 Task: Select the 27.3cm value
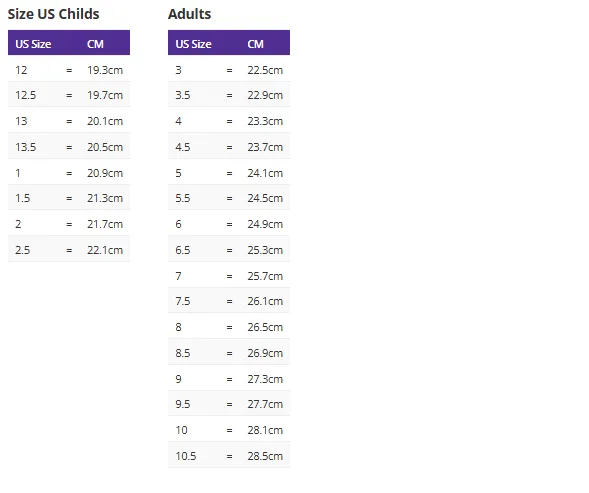point(265,379)
